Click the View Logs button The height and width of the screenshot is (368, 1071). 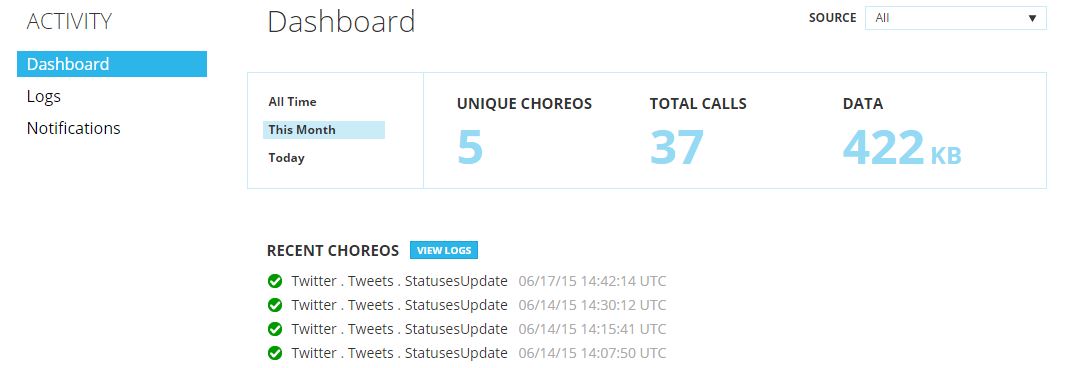coord(444,250)
